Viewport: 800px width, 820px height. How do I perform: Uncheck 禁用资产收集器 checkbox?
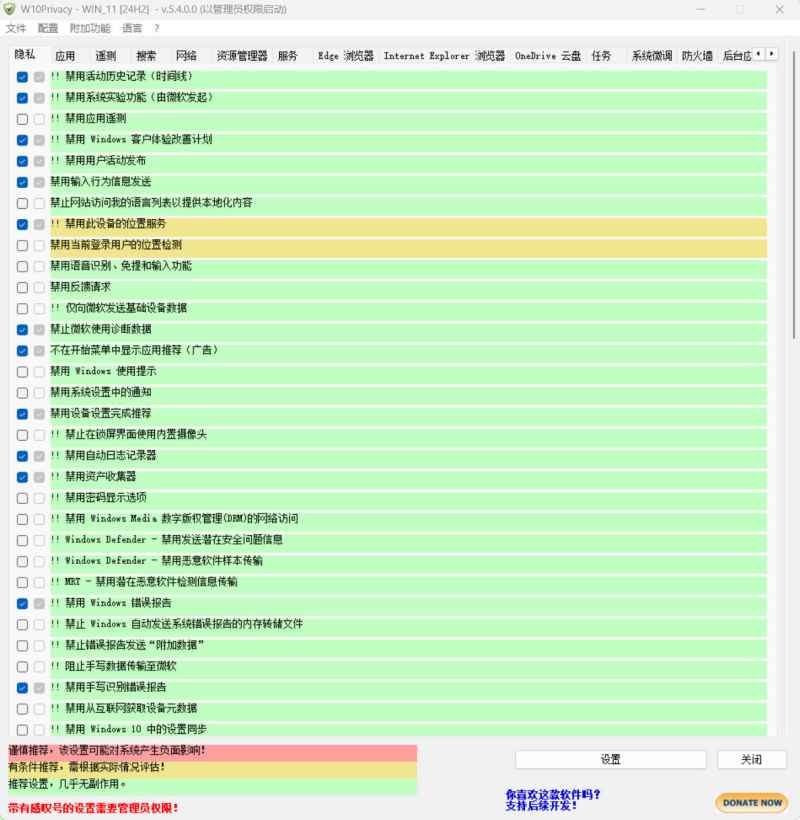click(x=22, y=477)
